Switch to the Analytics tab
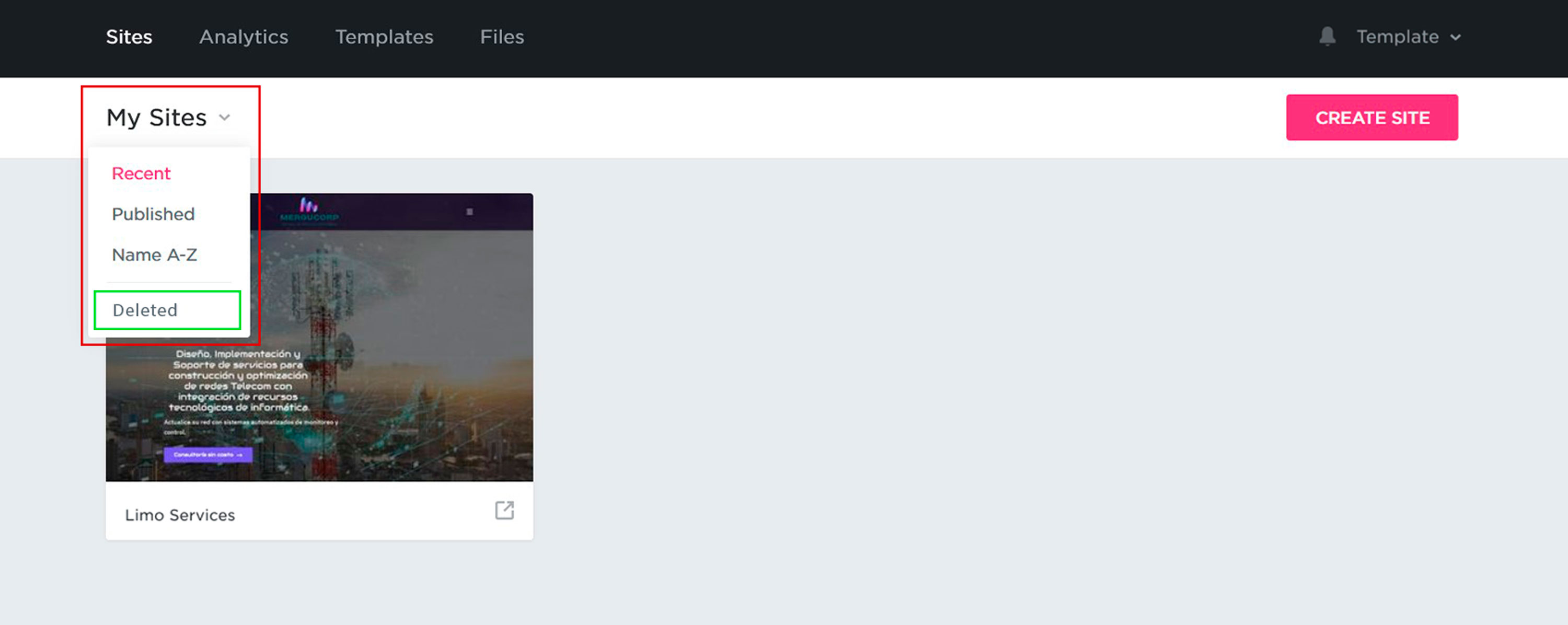The image size is (1568, 625). (x=244, y=37)
